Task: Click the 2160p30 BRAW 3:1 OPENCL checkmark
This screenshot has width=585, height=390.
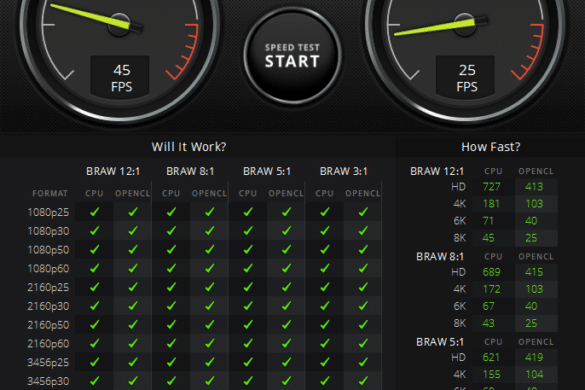Action: tap(363, 306)
